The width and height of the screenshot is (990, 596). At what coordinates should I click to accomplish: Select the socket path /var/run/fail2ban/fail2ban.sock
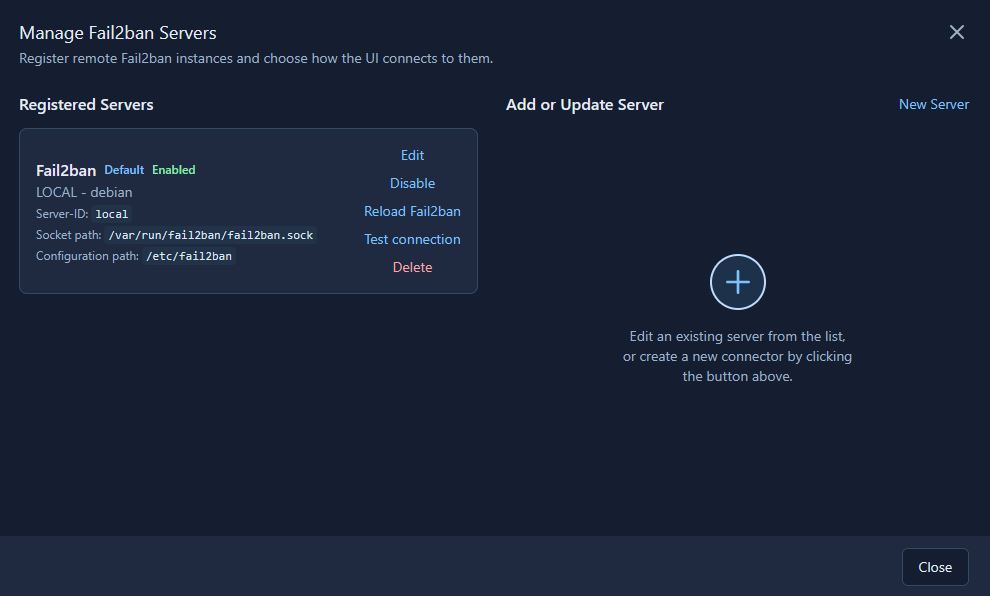point(211,235)
